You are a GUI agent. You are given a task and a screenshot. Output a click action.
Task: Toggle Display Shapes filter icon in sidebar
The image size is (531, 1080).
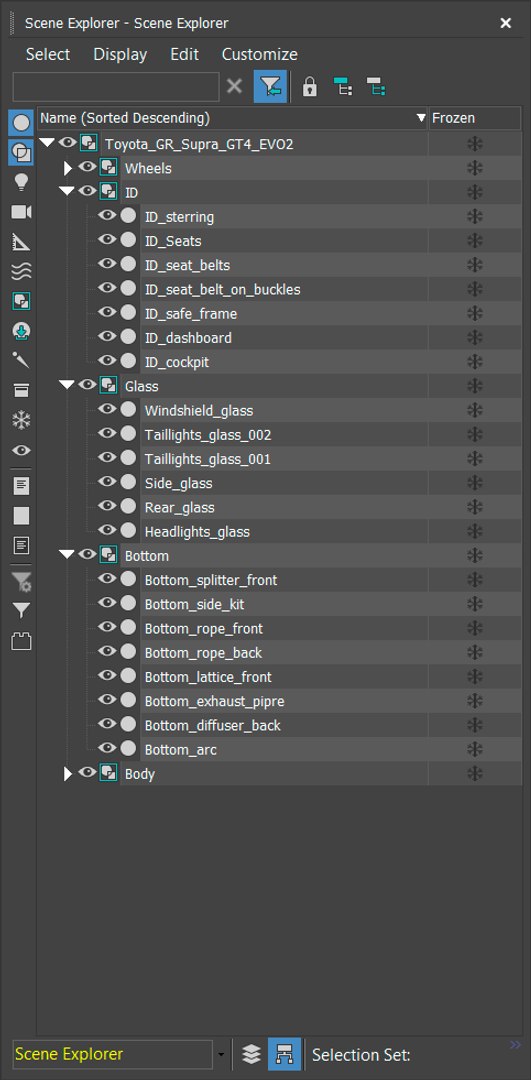[x=21, y=153]
